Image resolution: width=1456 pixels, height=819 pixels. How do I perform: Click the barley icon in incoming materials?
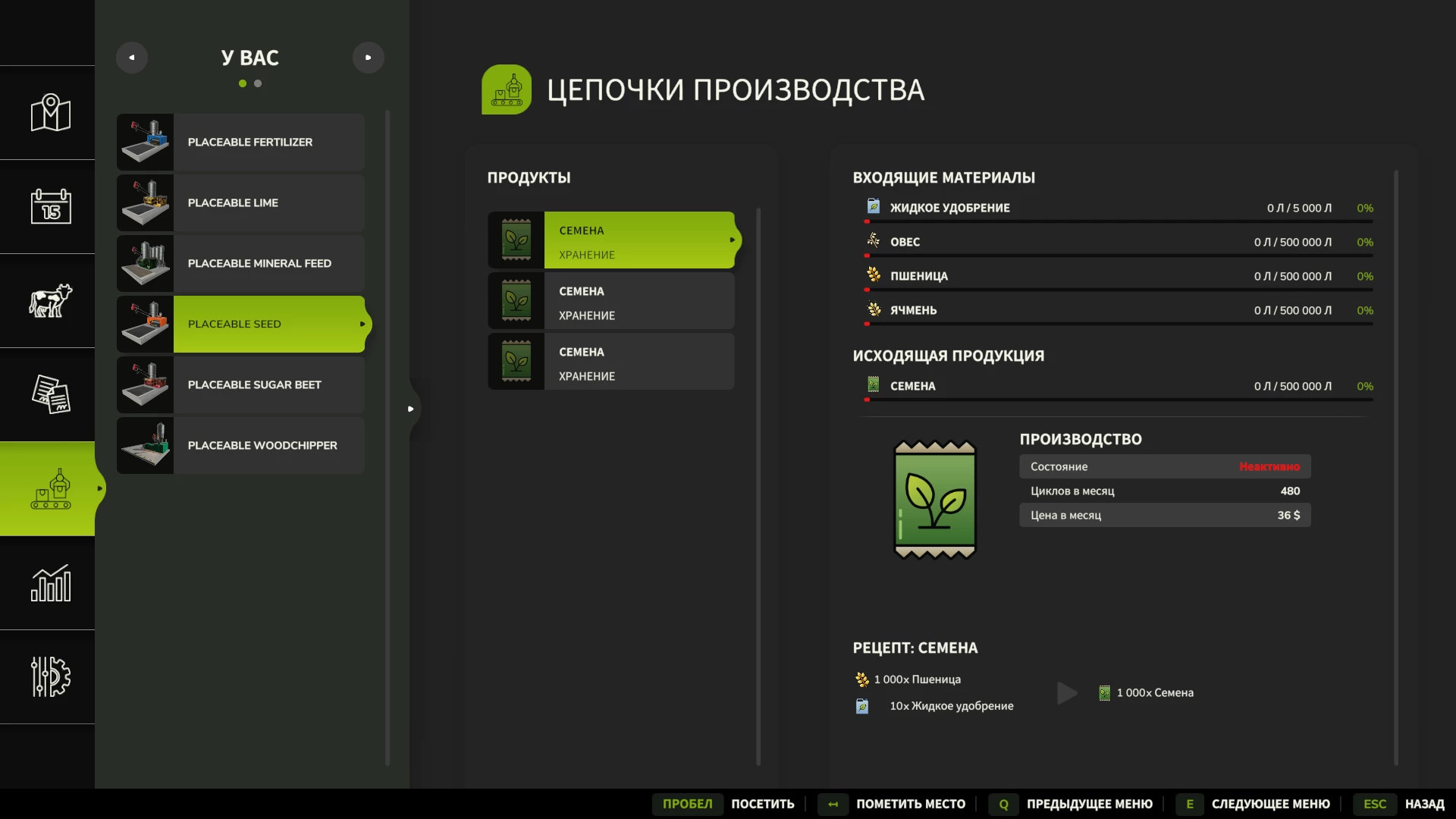874,309
